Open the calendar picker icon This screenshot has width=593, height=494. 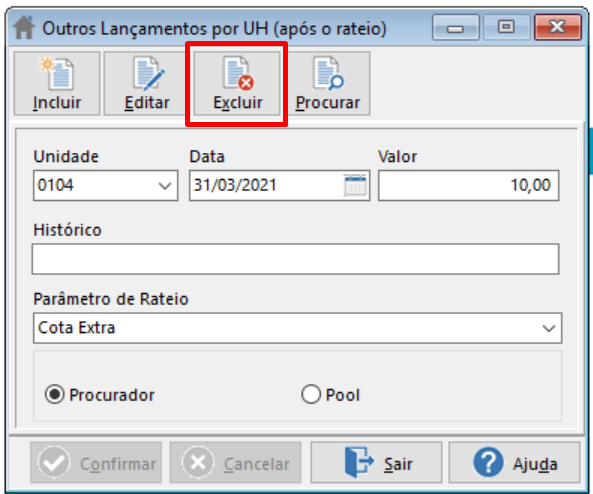coord(355,185)
